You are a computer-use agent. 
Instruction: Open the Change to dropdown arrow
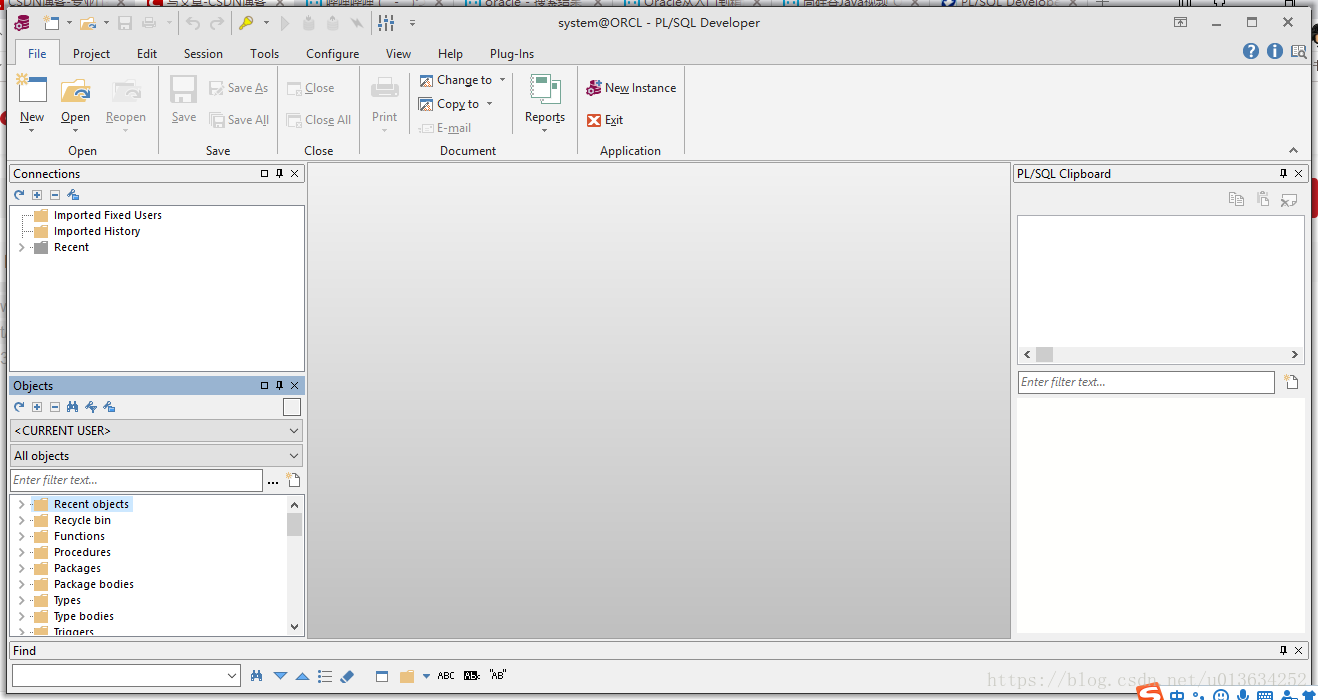pos(502,80)
